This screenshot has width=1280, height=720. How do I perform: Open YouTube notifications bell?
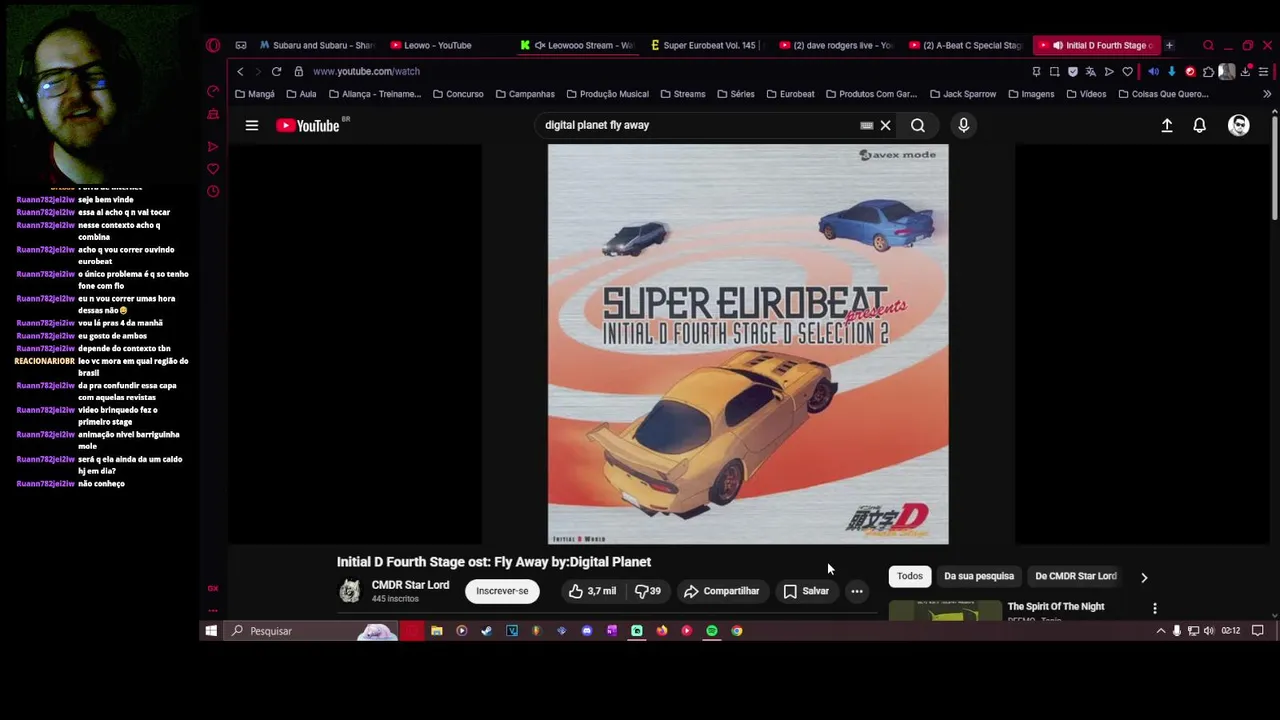(x=1199, y=126)
